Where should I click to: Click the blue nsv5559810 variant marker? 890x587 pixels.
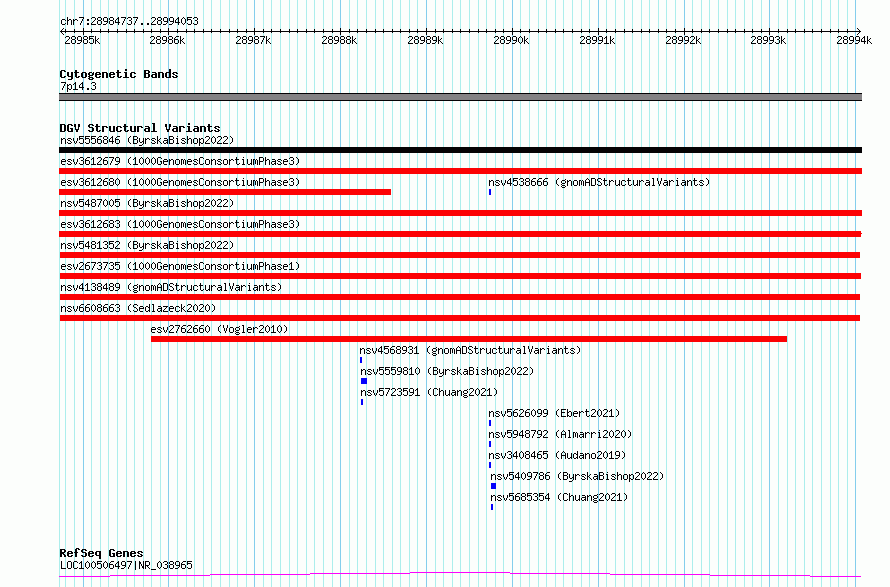point(364,381)
